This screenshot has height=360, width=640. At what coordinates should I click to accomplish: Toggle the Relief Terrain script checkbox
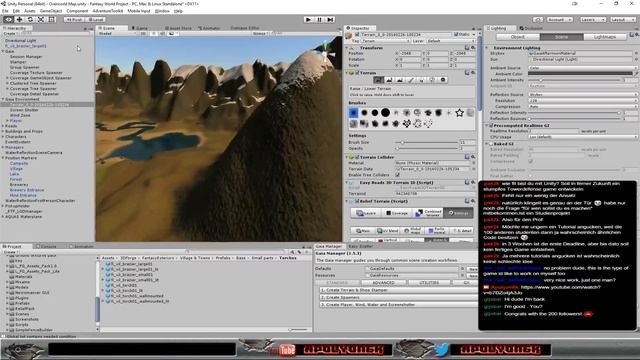[x=356, y=201]
